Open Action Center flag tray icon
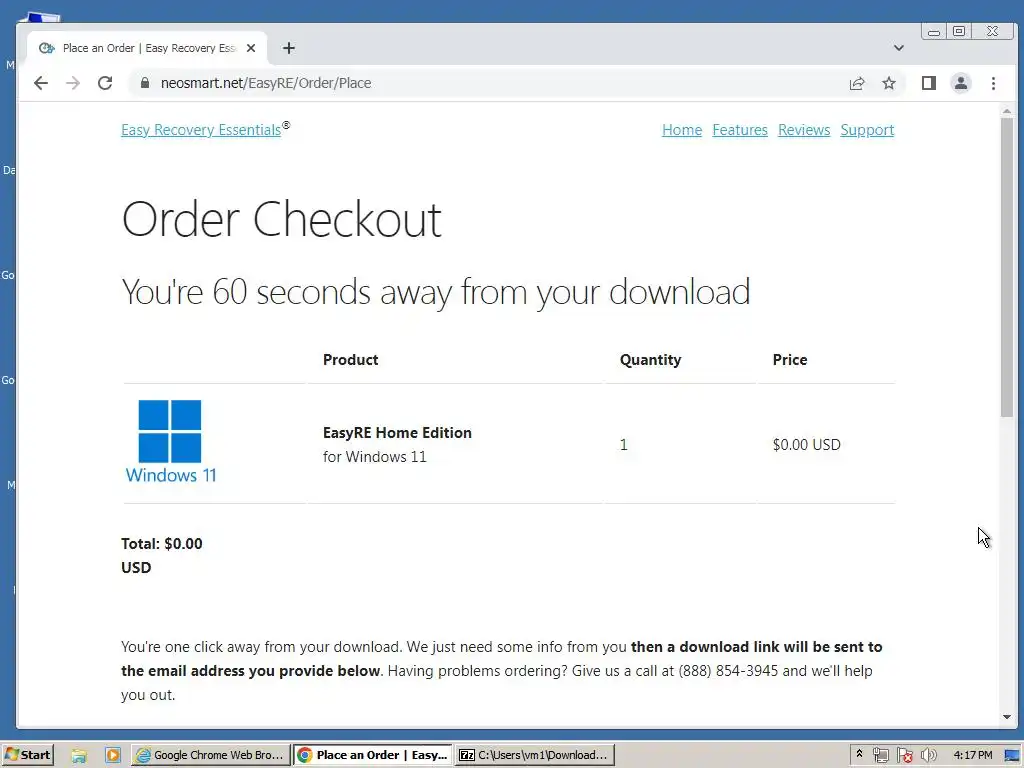The width and height of the screenshot is (1024, 768). [x=904, y=755]
